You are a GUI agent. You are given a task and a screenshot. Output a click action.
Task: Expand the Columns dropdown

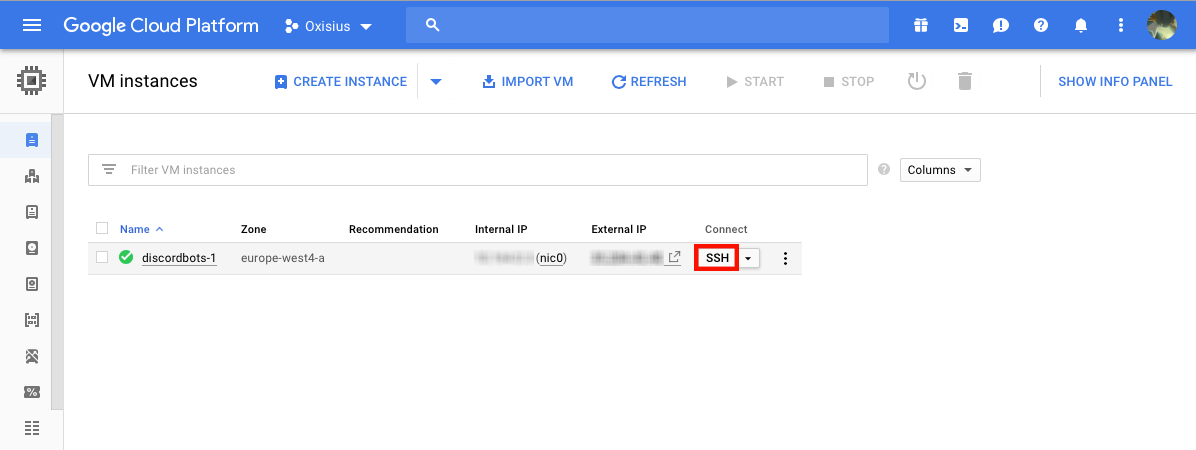pyautogui.click(x=940, y=170)
